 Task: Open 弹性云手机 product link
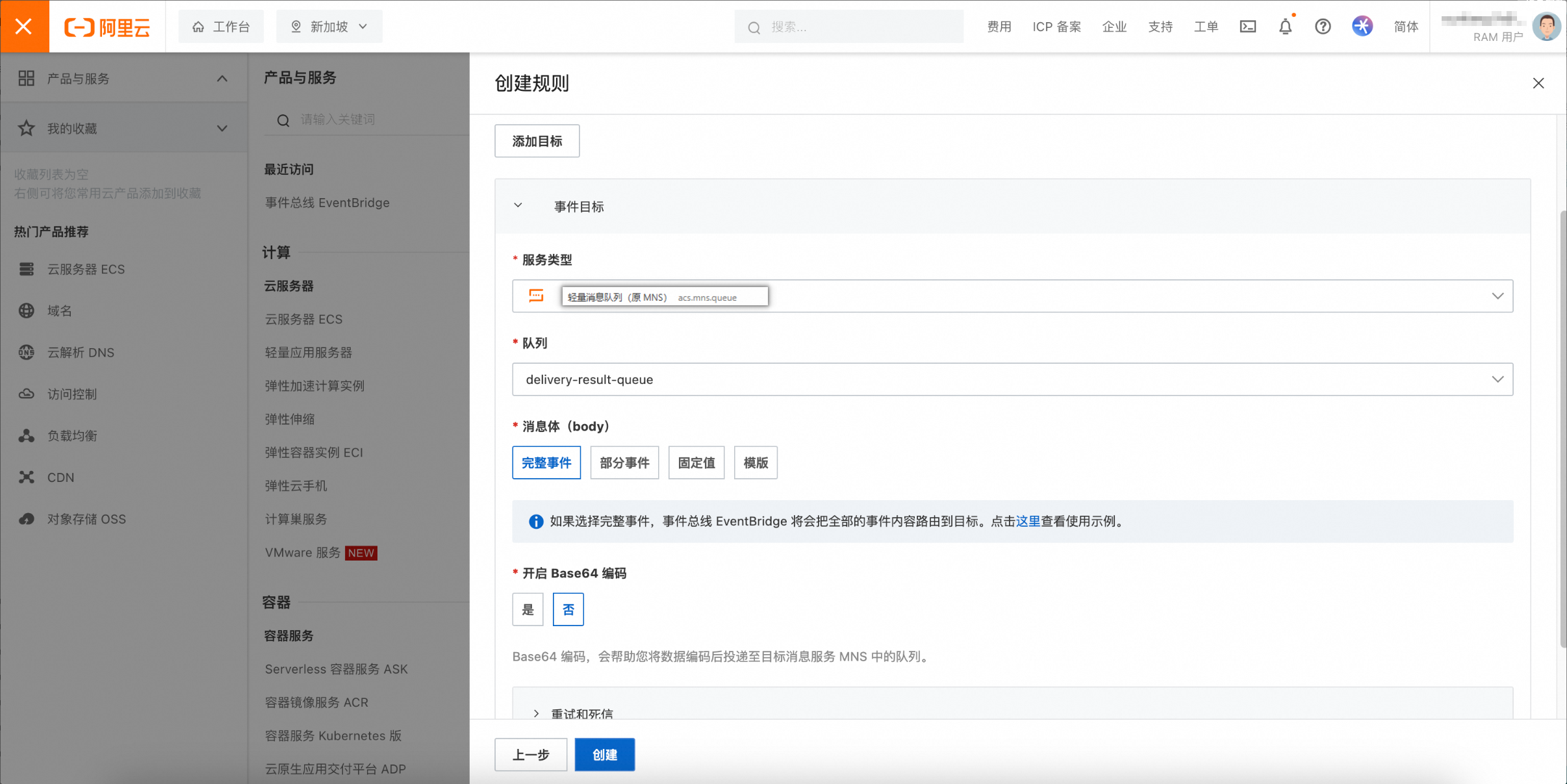tap(296, 486)
